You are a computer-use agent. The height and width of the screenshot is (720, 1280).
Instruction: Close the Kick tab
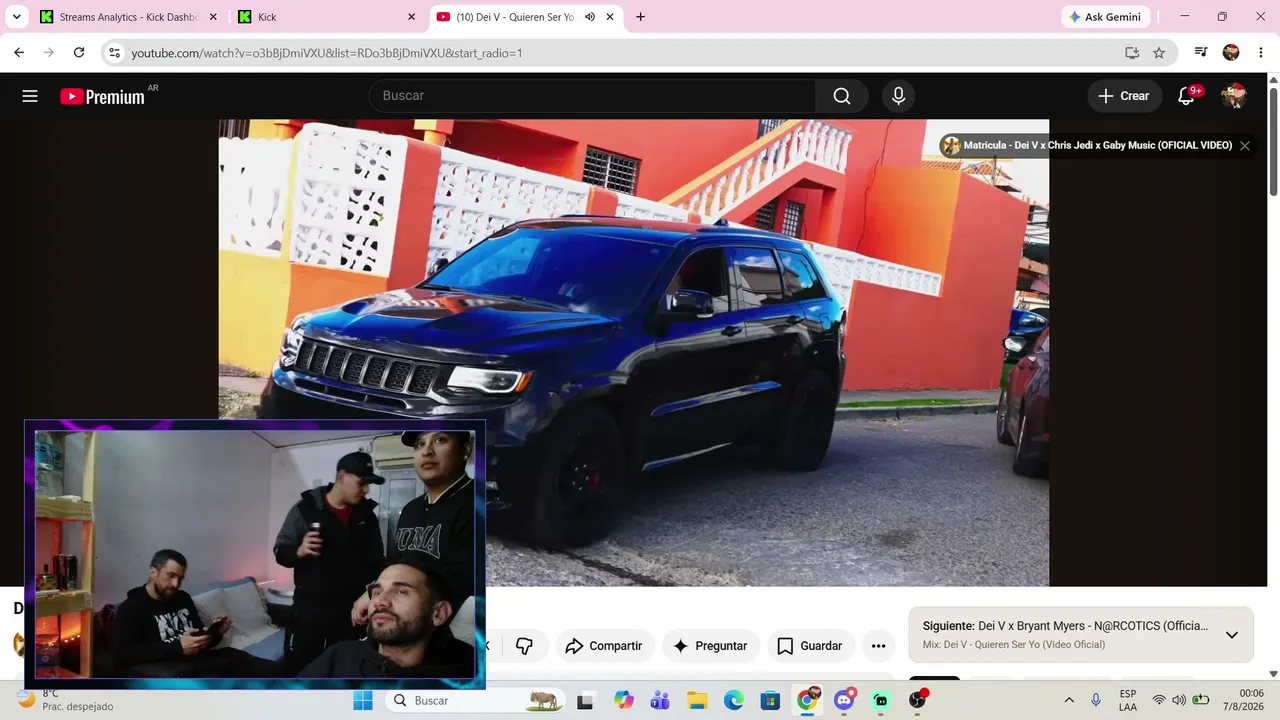click(411, 17)
